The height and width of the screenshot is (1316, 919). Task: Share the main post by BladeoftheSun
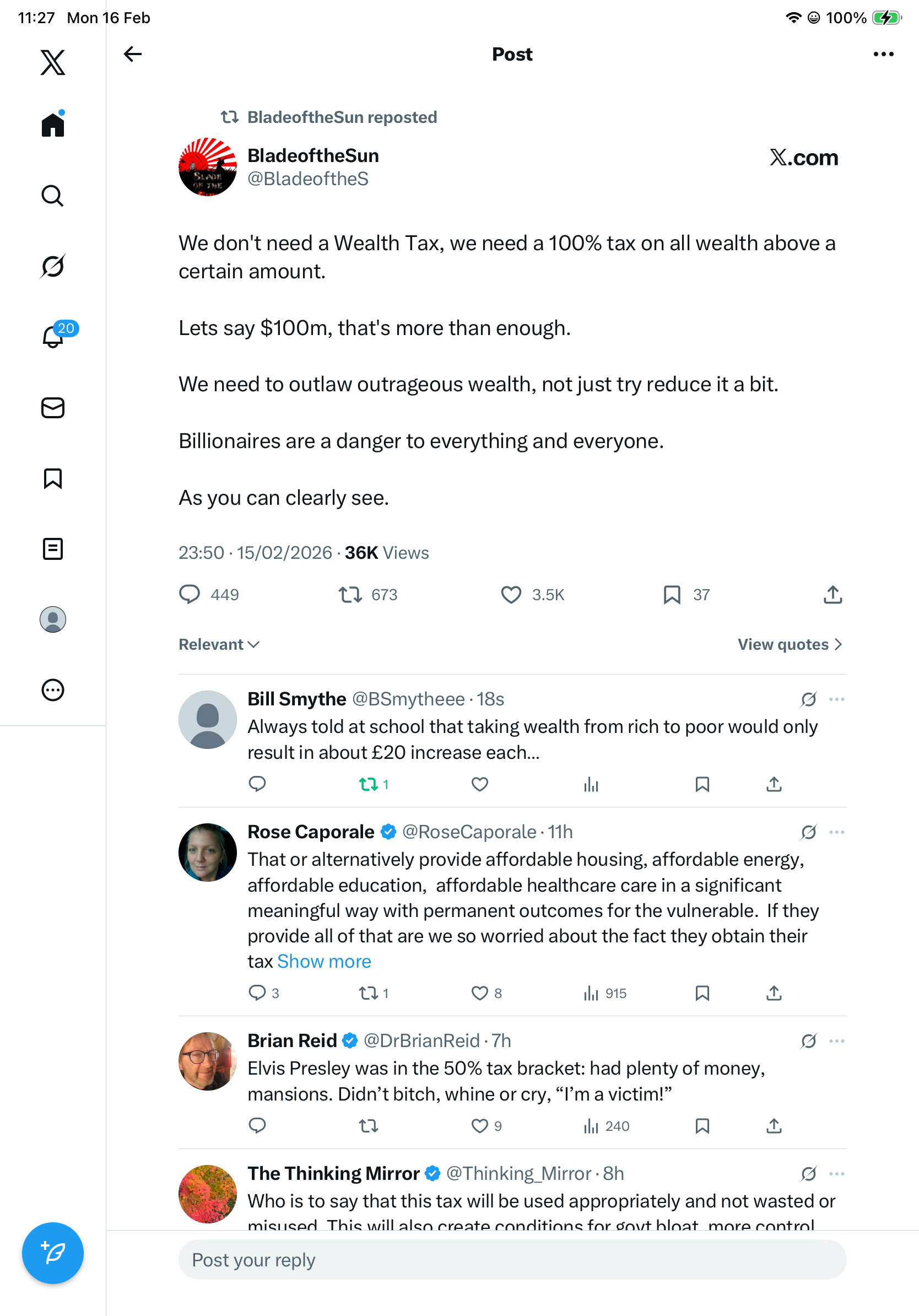coord(832,595)
